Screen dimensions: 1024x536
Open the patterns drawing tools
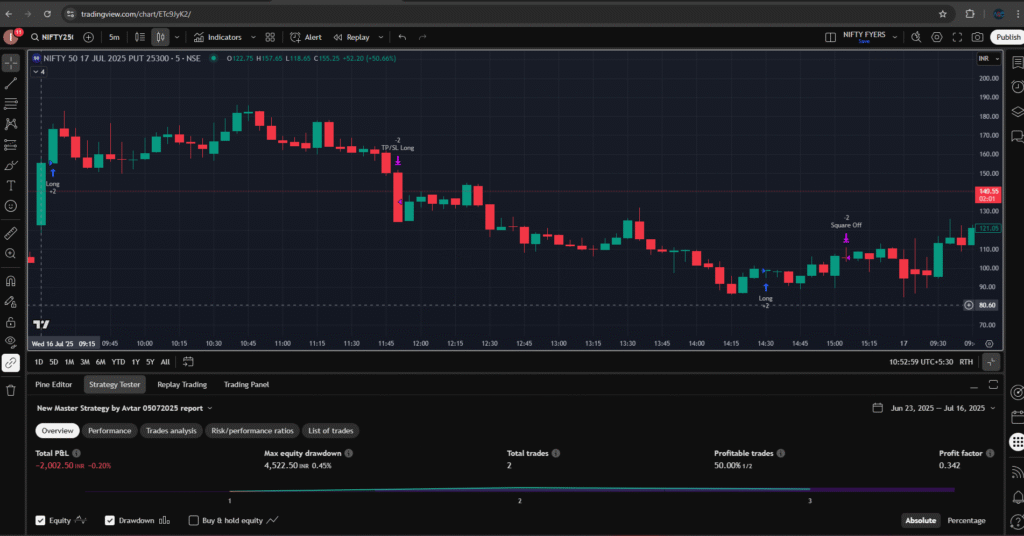click(x=11, y=124)
